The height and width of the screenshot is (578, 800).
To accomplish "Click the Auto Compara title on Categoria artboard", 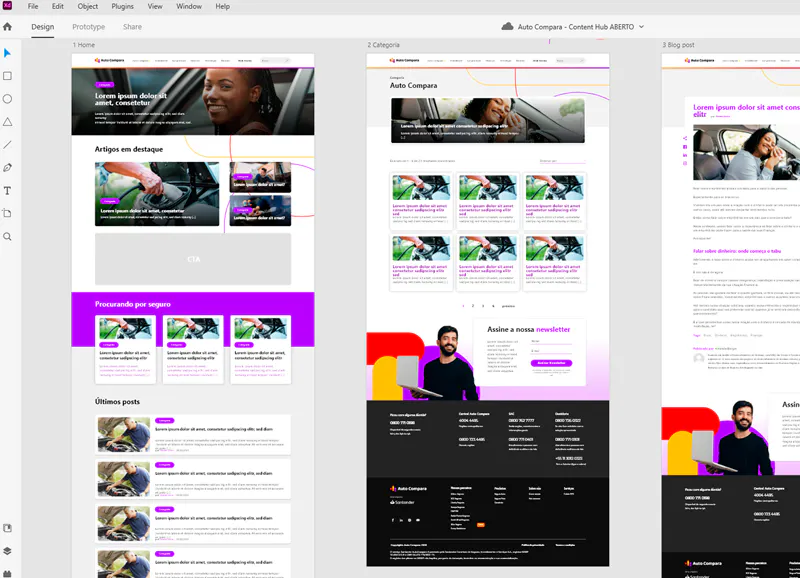I will [x=413, y=85].
